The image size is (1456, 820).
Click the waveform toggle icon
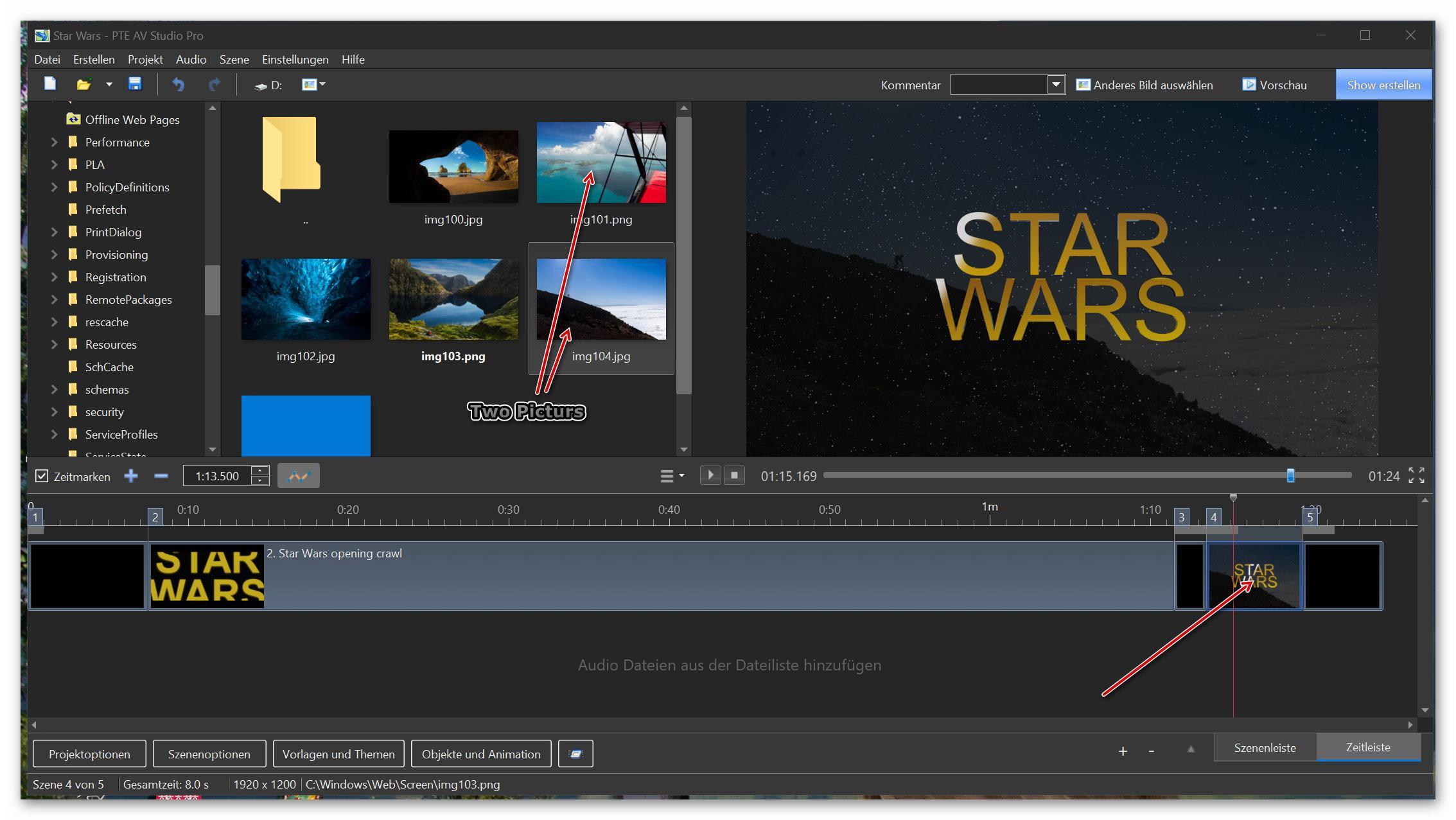click(x=298, y=476)
